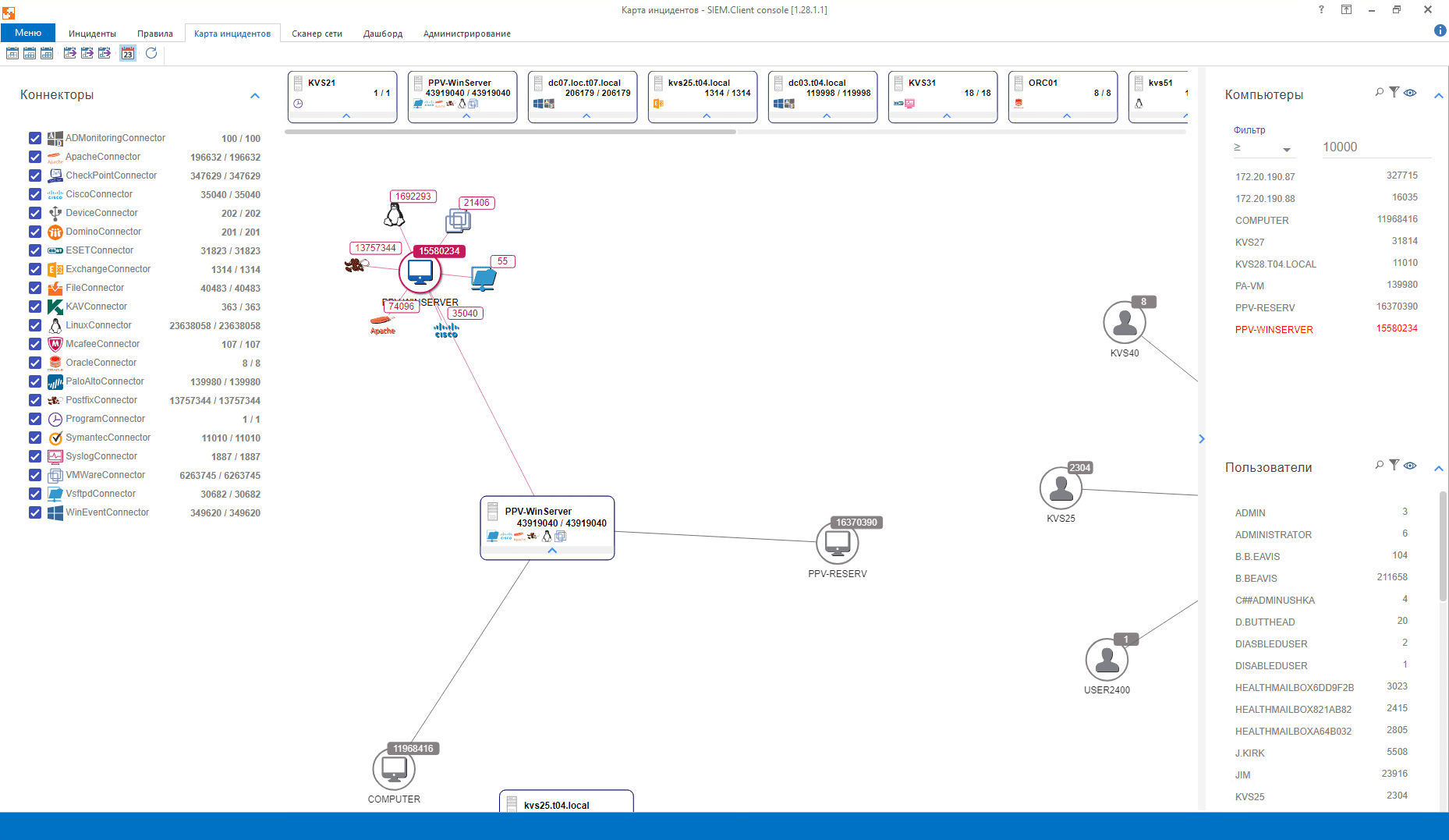Select the ORC01 card in the top strip

pyautogui.click(x=1063, y=97)
